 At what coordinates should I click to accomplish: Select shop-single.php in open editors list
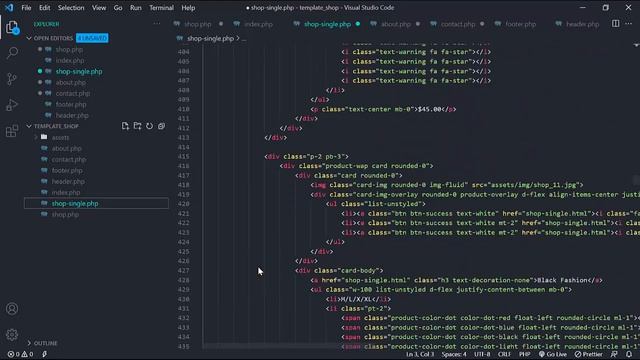point(79,71)
